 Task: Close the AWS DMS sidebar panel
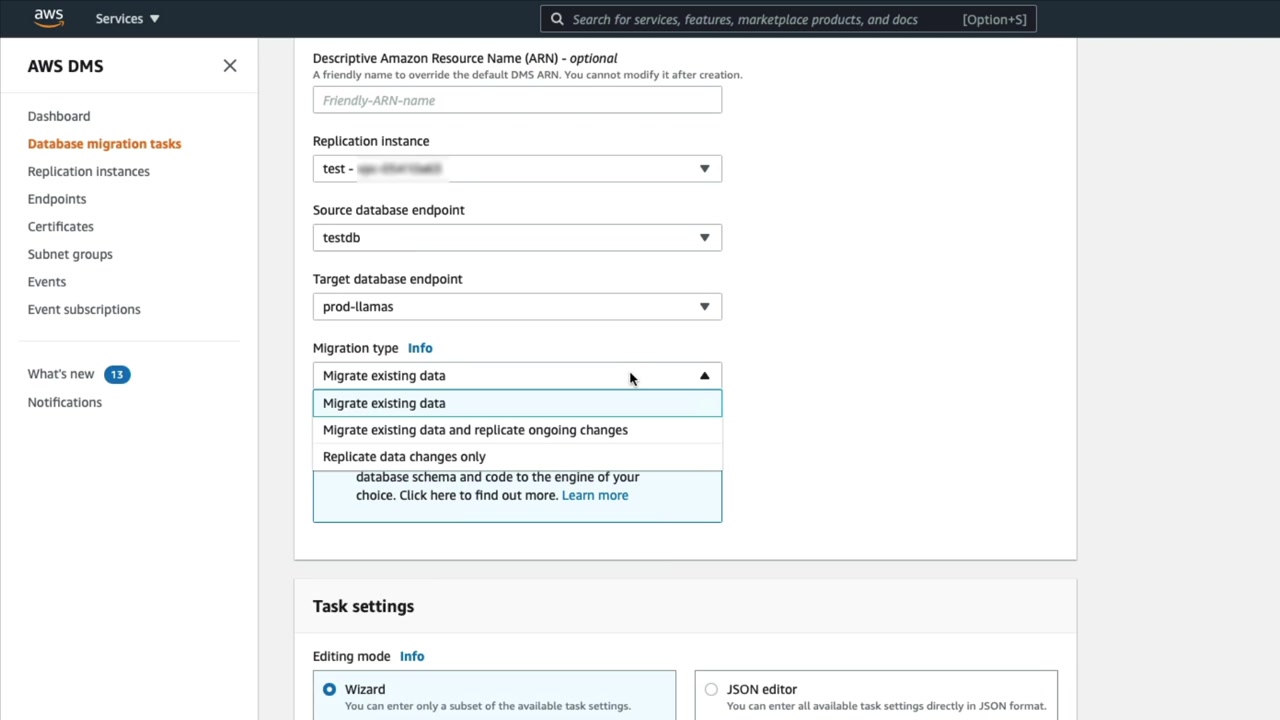230,66
